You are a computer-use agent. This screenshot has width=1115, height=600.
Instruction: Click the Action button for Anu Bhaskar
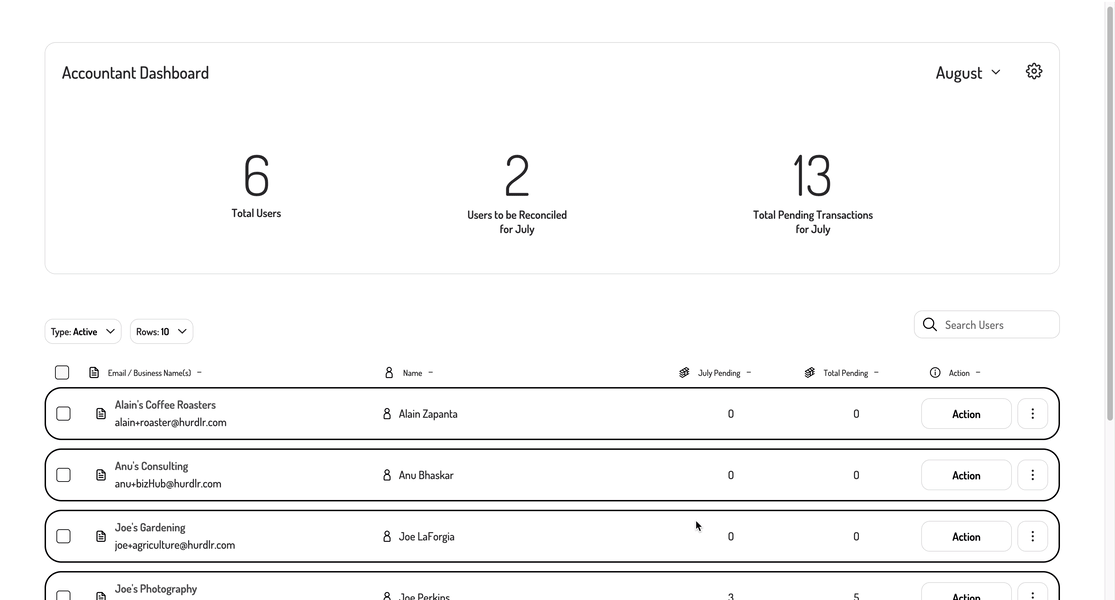pyautogui.click(x=965, y=474)
